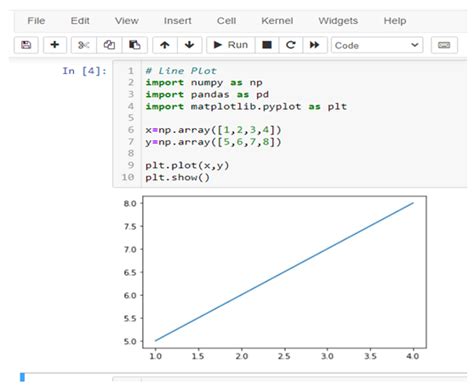The image size is (474, 385).
Task: Select the In [4] cell prompt
Action: (x=84, y=71)
